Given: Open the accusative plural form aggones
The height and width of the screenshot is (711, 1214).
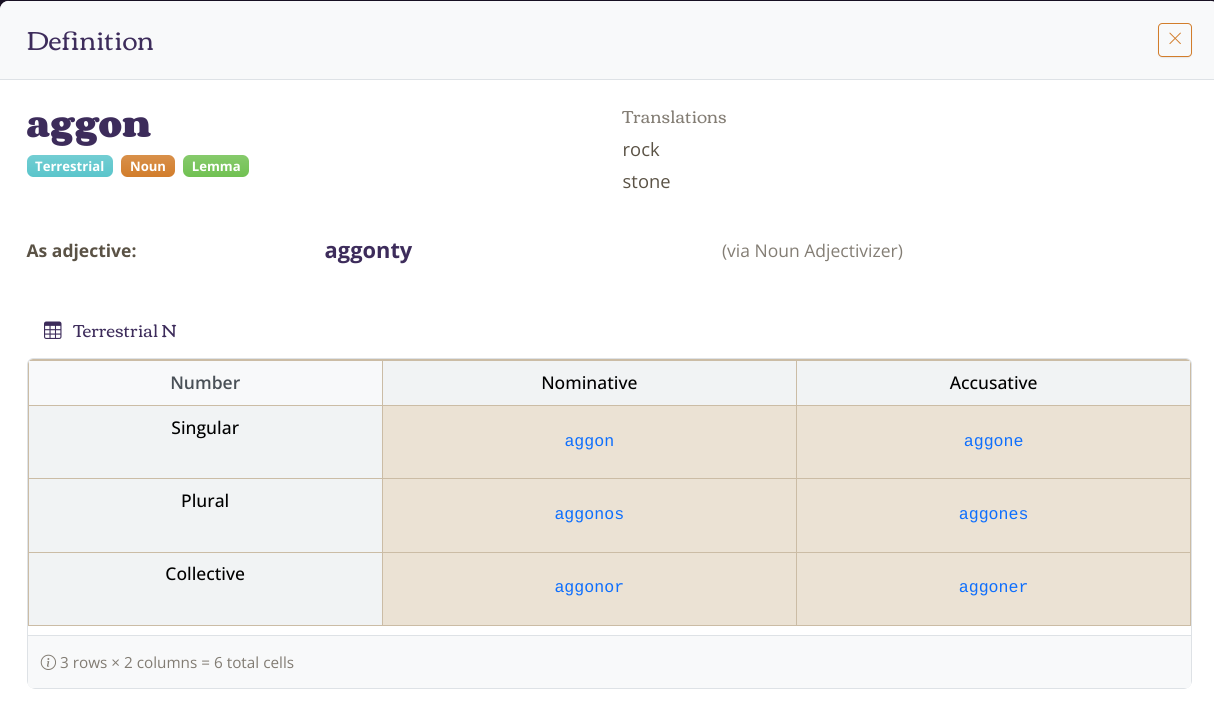Looking at the screenshot, I should (x=993, y=514).
